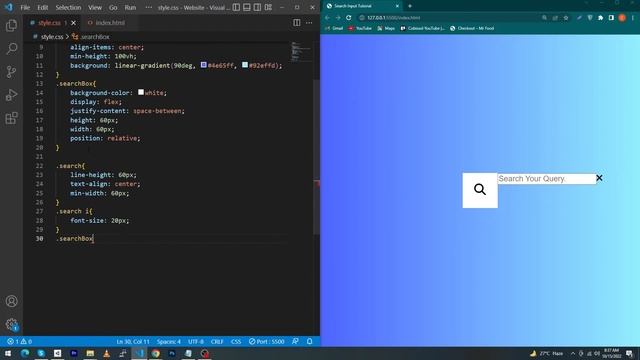The width and height of the screenshot is (640, 360).
Task: Open the browser three-dot menu
Action: (633, 18)
